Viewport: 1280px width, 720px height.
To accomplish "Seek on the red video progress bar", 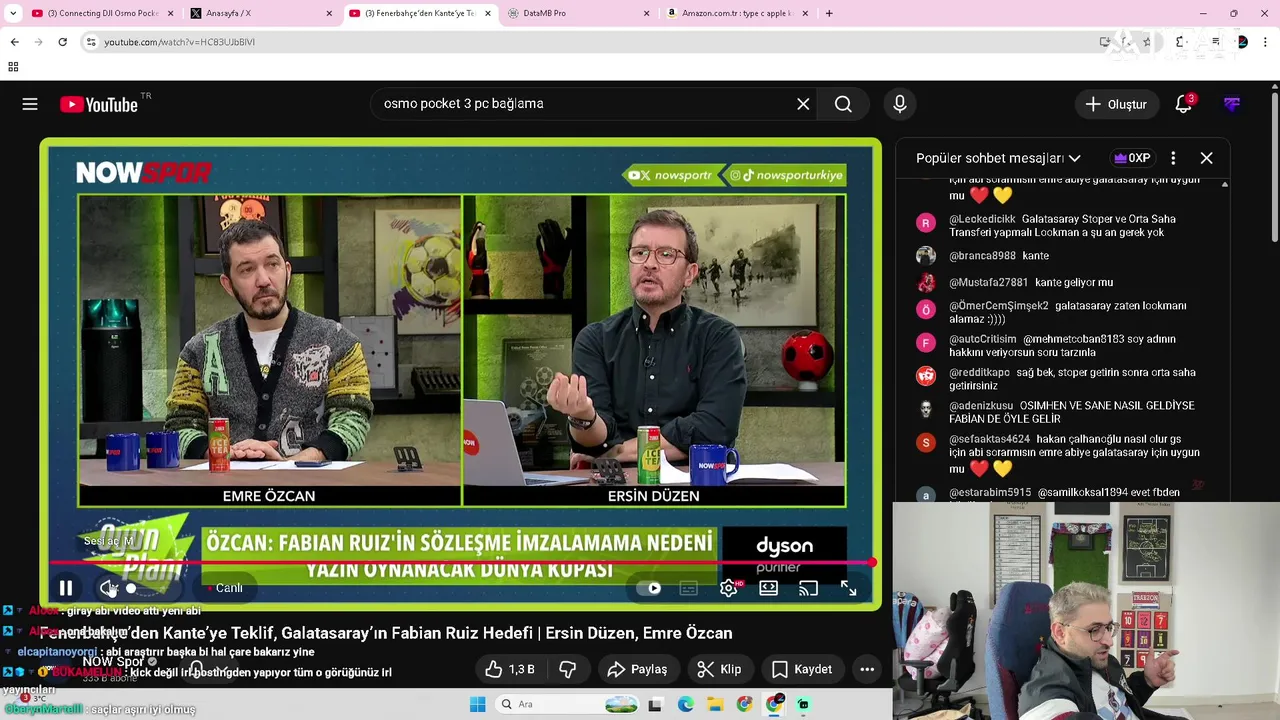I will tap(461, 563).
